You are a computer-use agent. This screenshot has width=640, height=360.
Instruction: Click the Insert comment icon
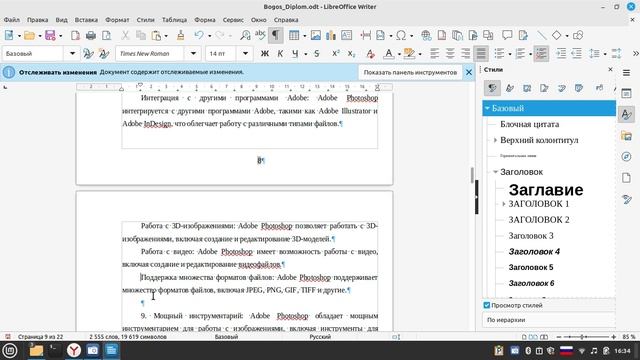[x=507, y=36]
